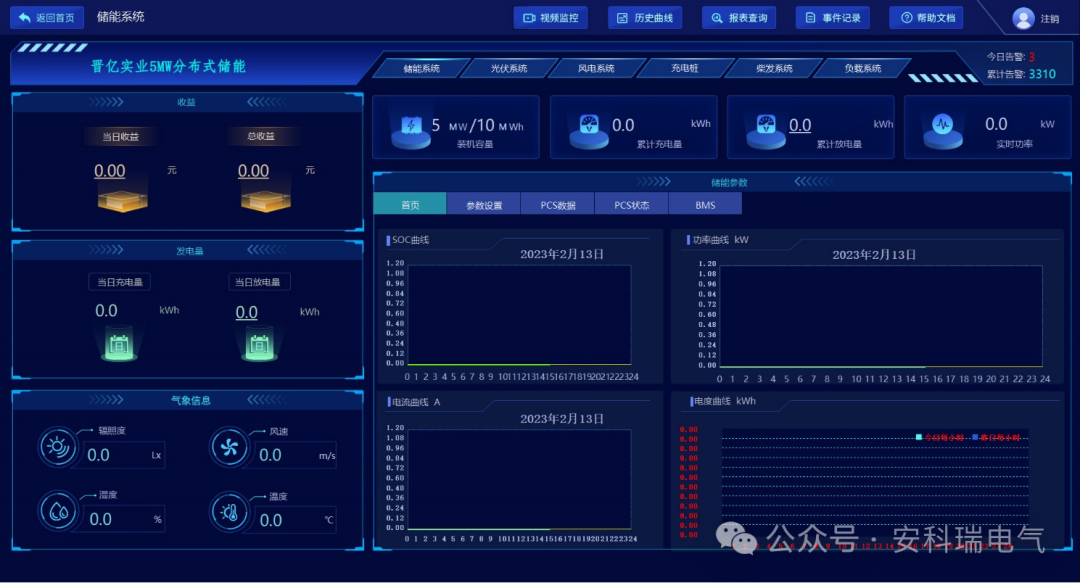The image size is (1080, 583).
Task: Click the 发电量 panel header
Action: coord(187,251)
